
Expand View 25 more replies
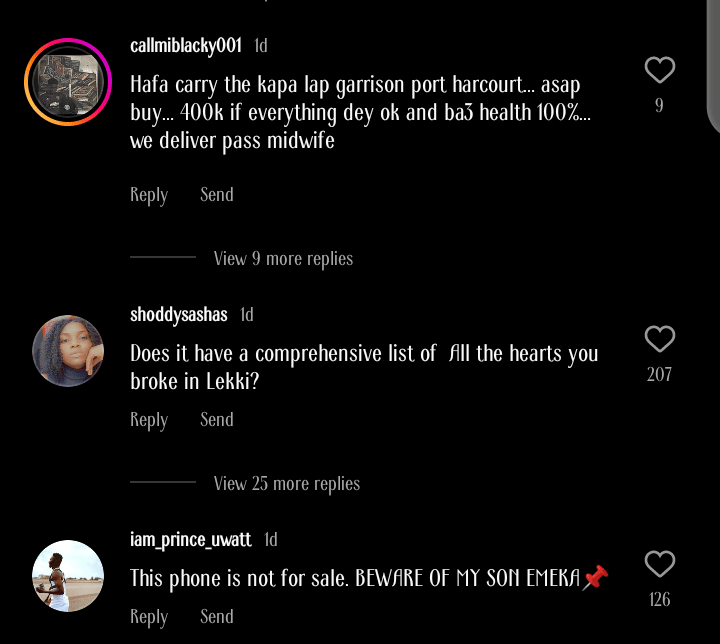[x=286, y=483]
